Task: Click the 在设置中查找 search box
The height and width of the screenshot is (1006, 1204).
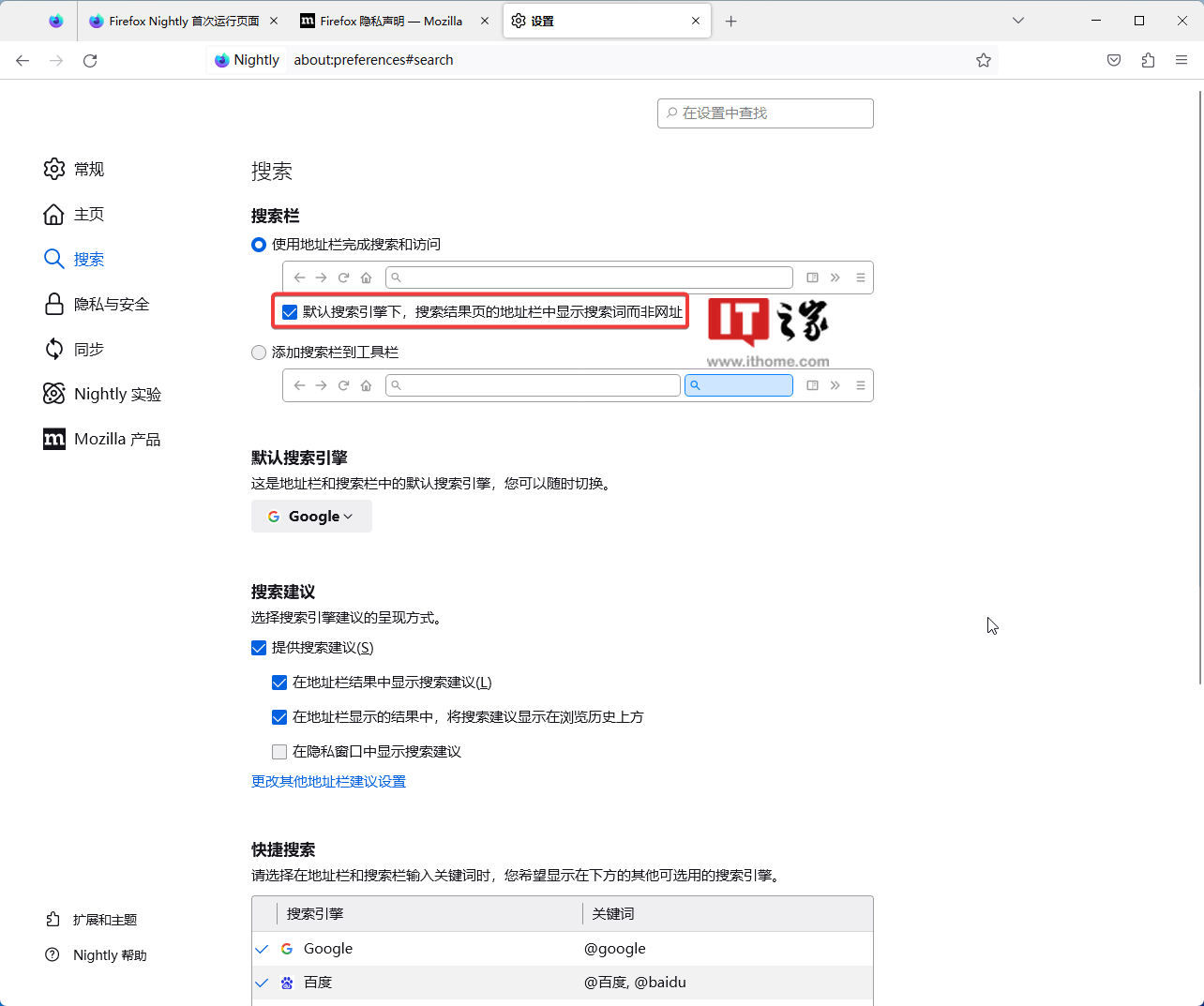Action: [x=765, y=113]
